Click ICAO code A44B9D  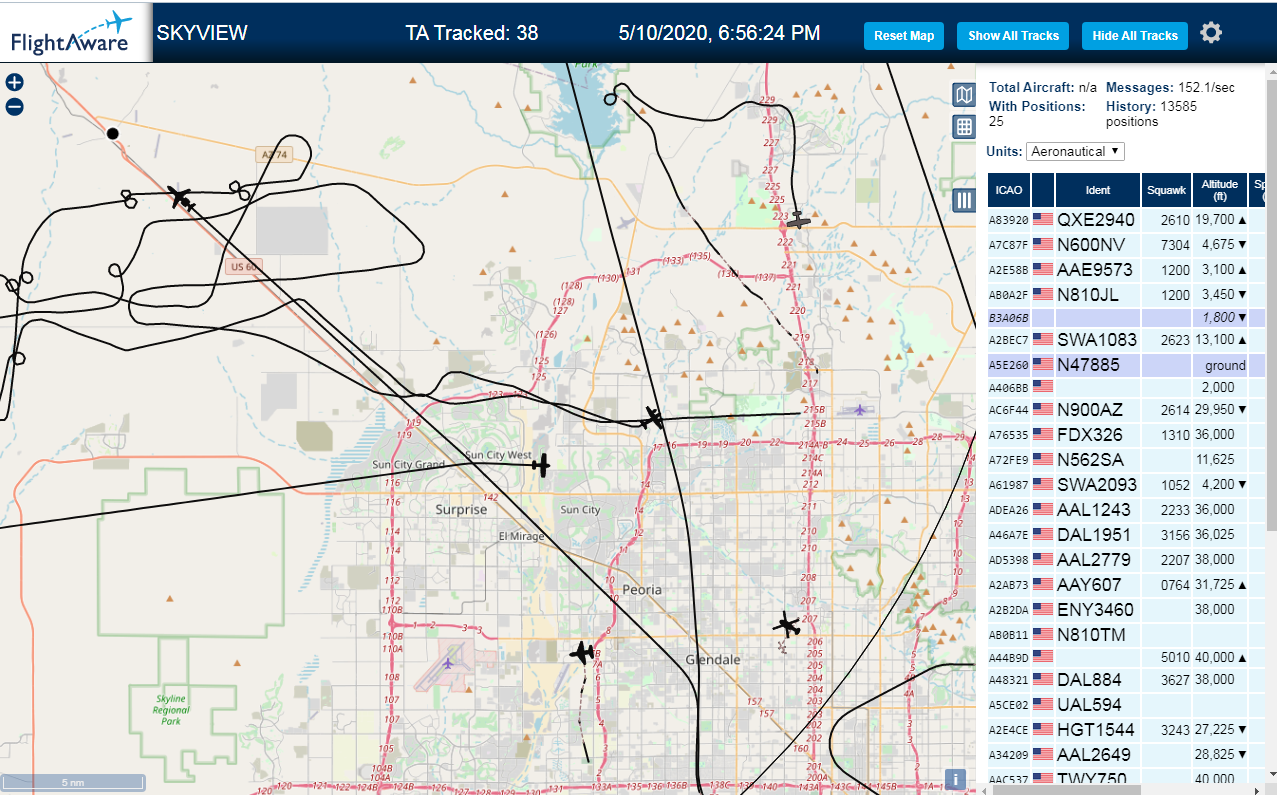pos(1008,658)
